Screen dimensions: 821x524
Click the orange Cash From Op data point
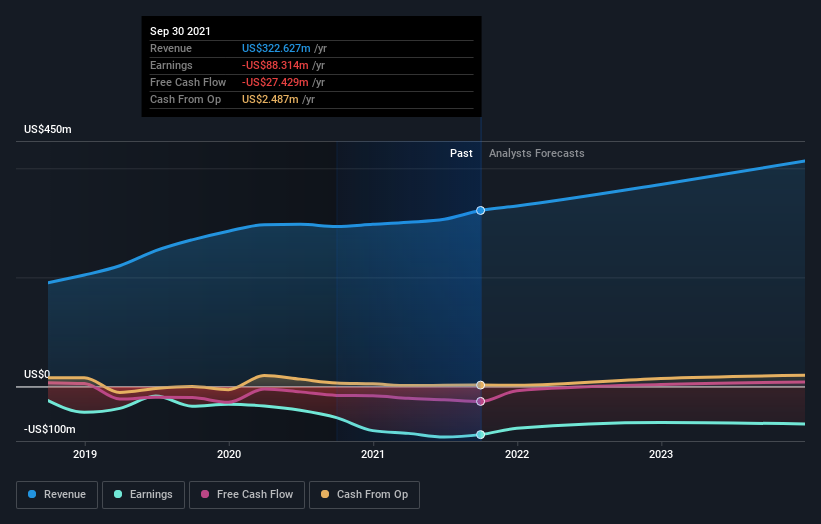click(480, 385)
